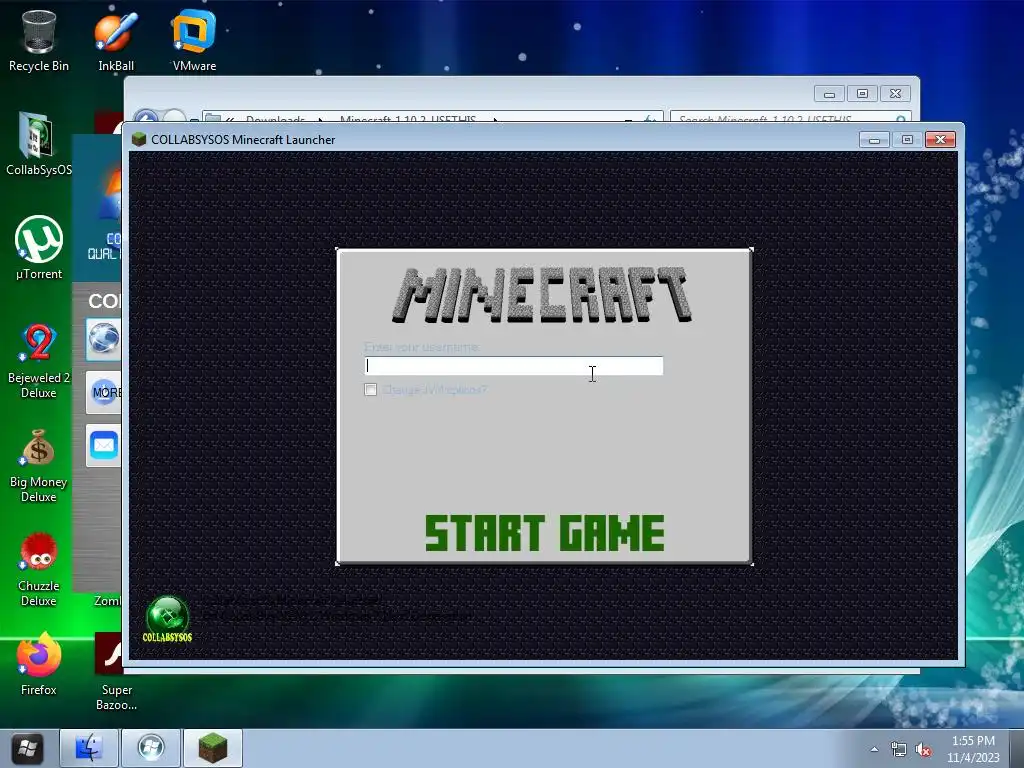Image resolution: width=1024 pixels, height=768 pixels.
Task: Click the Windows orb icon pinned on taskbar
Action: 151,748
